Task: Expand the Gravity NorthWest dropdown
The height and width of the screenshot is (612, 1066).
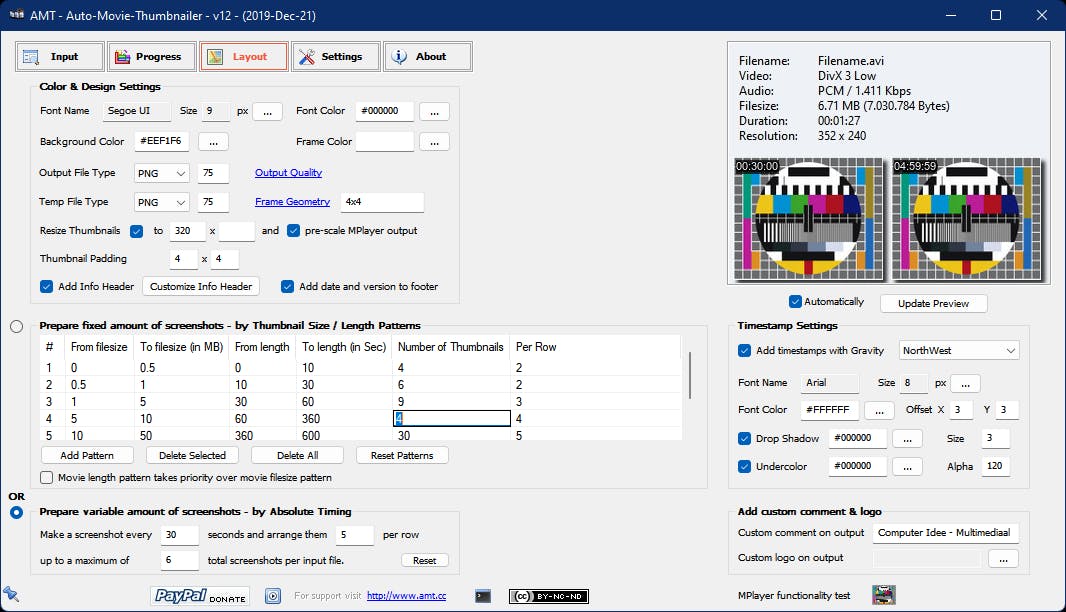Action: (x=959, y=350)
